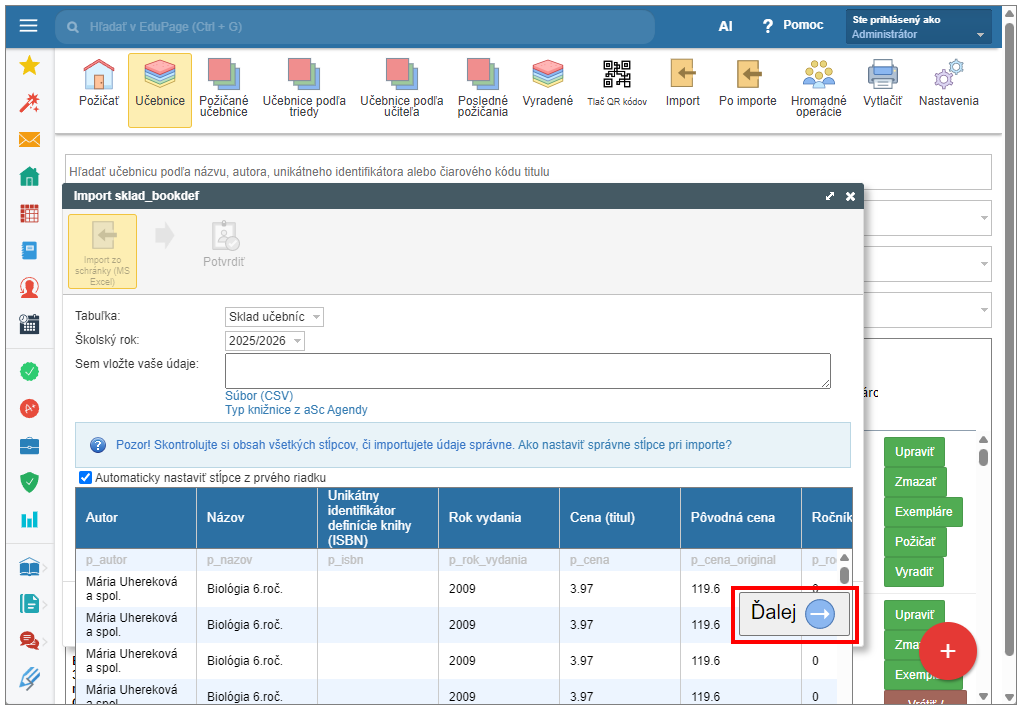Screen dimensions: 1022x710
Task: Open the Po importe toolbar item
Action: 747,76
